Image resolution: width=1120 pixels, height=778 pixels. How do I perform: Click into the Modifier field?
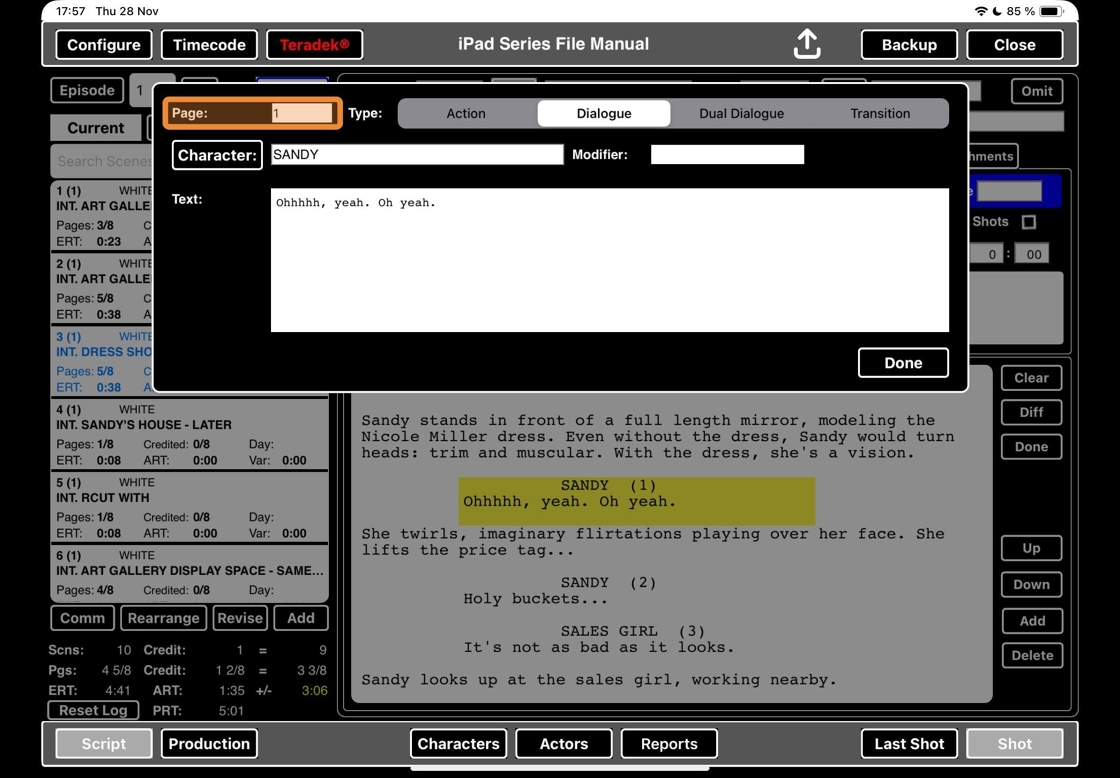pos(727,154)
